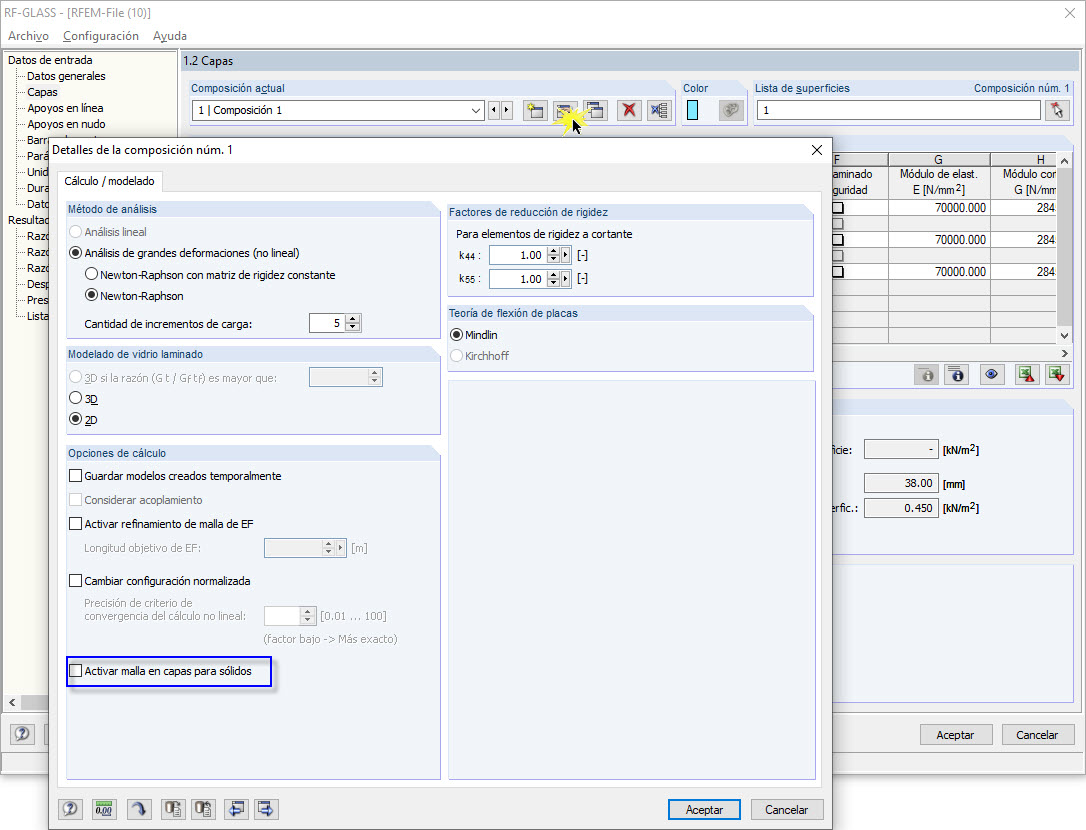Click the red X delete composition icon
The image size is (1086, 830).
629,110
